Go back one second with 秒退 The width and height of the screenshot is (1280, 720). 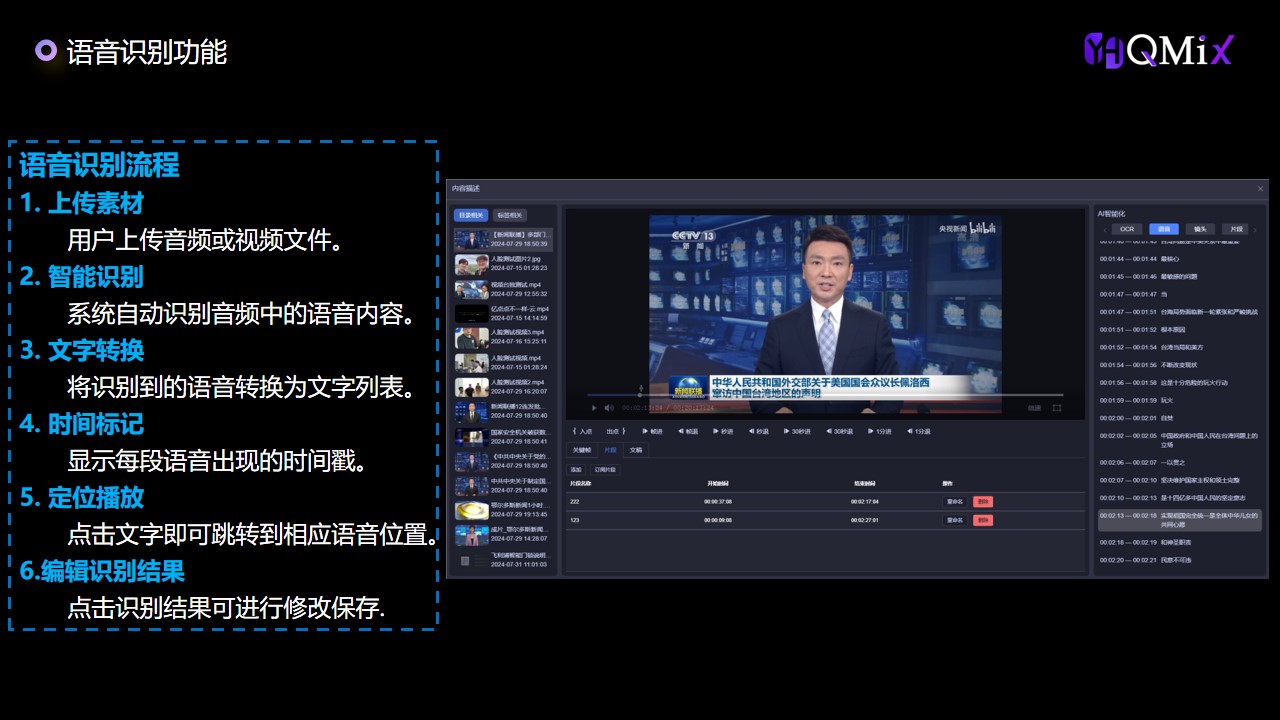coord(759,431)
